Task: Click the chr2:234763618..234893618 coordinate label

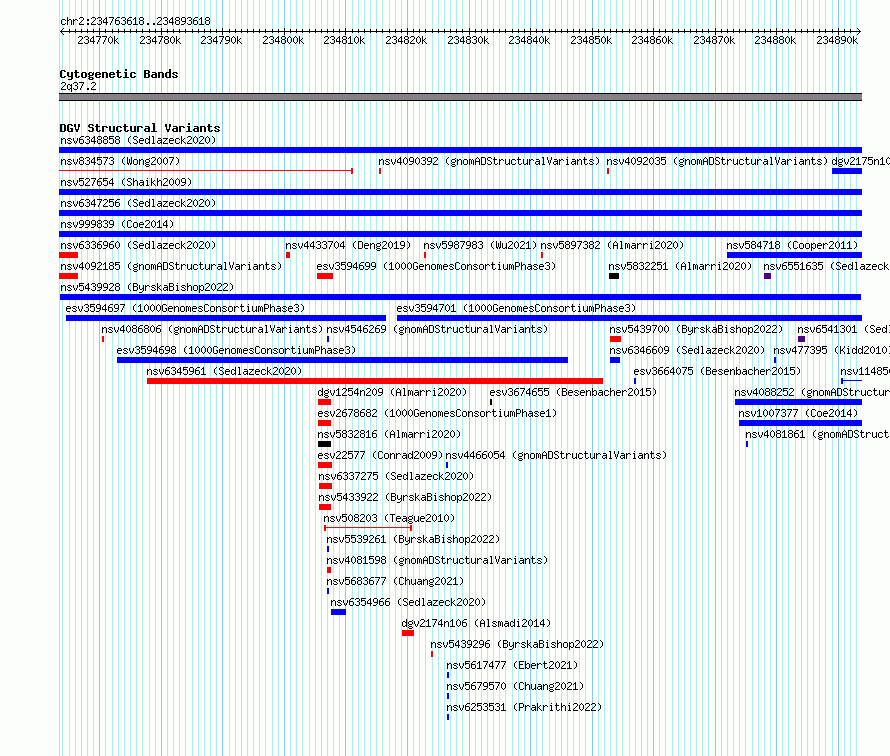Action: point(135,21)
